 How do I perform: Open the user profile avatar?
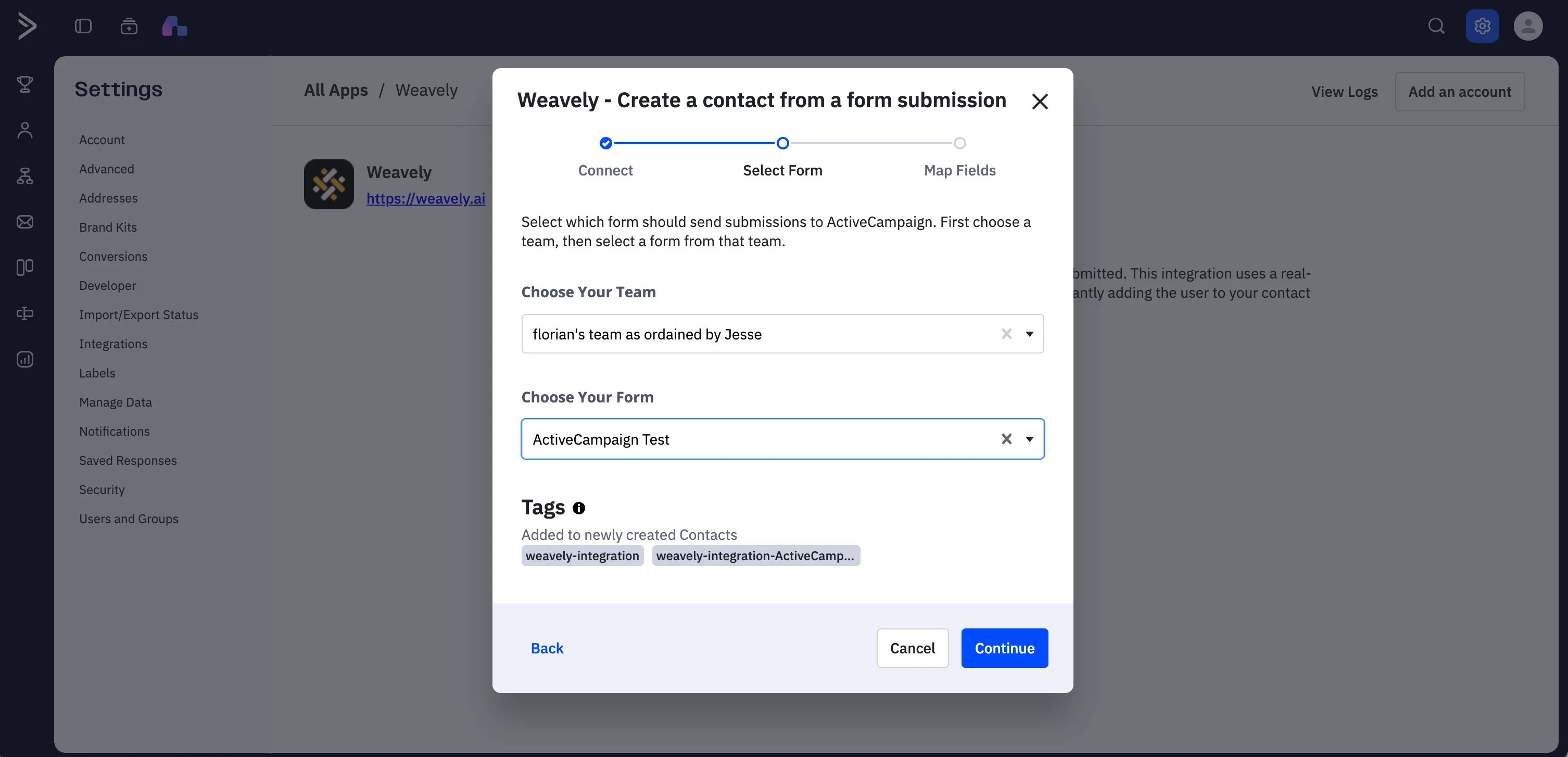1528,26
